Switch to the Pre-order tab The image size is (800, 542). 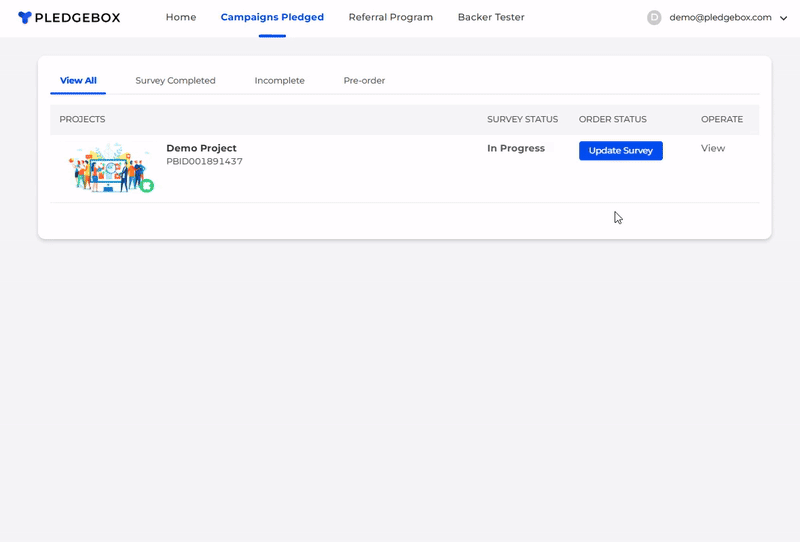point(364,80)
